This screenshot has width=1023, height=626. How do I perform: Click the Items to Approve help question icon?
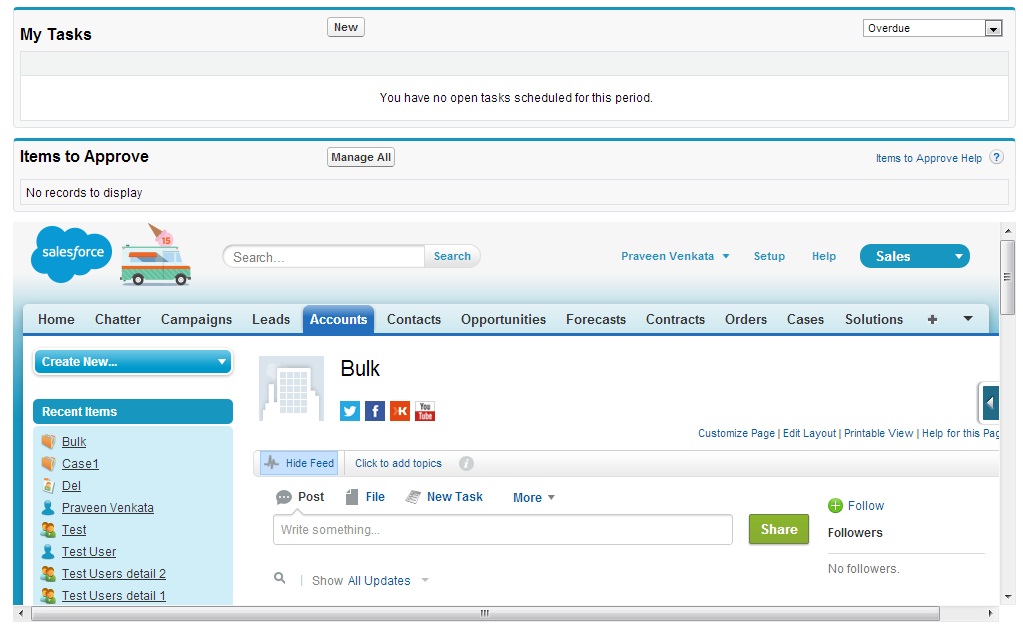996,157
